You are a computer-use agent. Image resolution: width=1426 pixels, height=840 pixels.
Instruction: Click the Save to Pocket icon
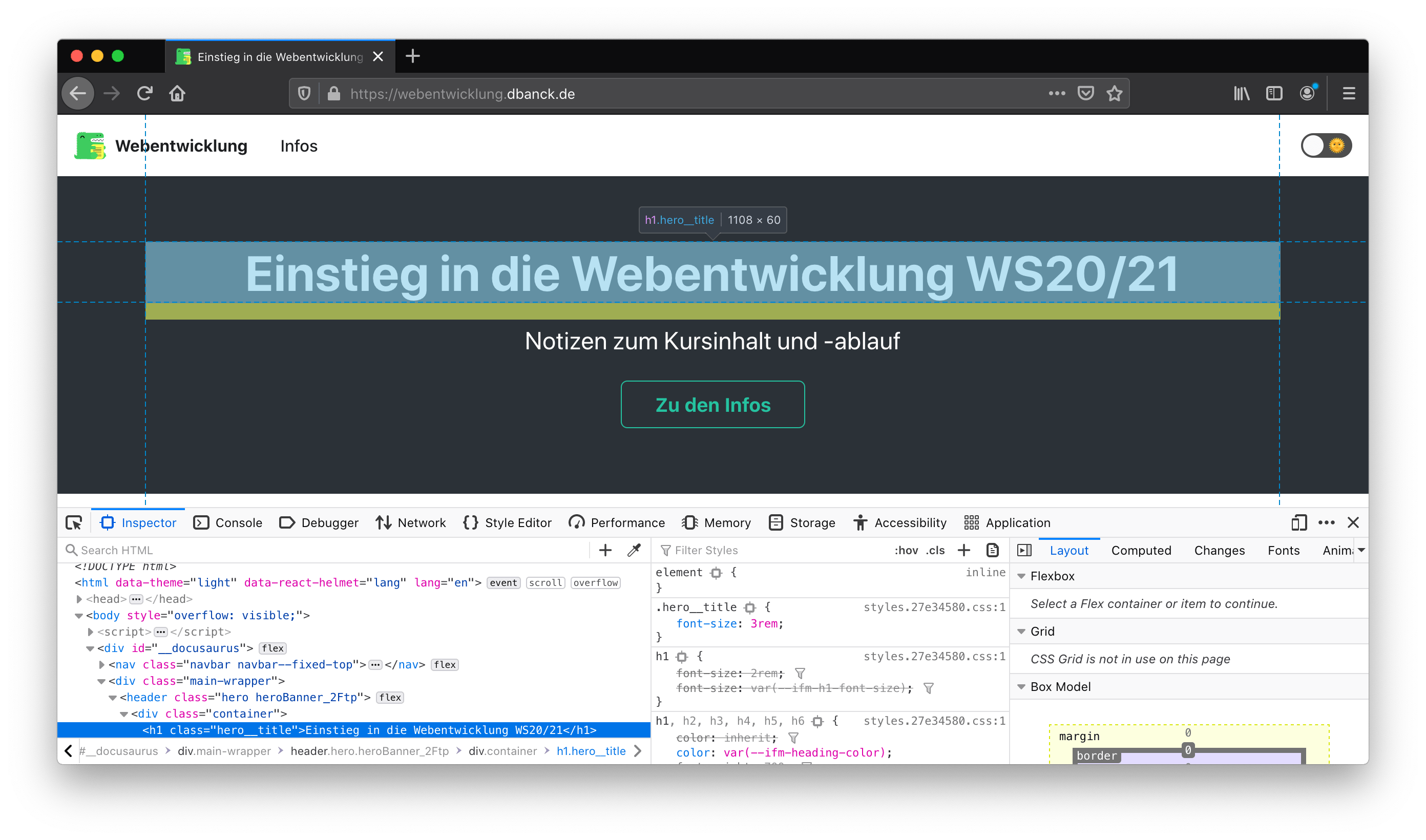pyautogui.click(x=1085, y=93)
